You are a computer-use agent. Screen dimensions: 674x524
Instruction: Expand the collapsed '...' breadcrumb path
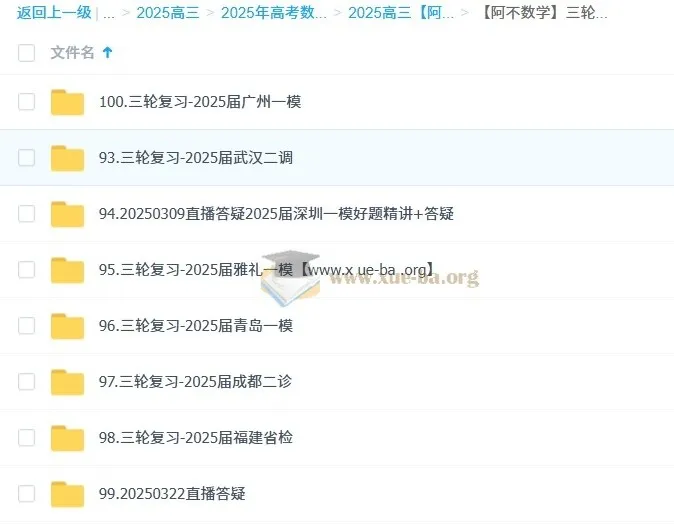tap(109, 13)
